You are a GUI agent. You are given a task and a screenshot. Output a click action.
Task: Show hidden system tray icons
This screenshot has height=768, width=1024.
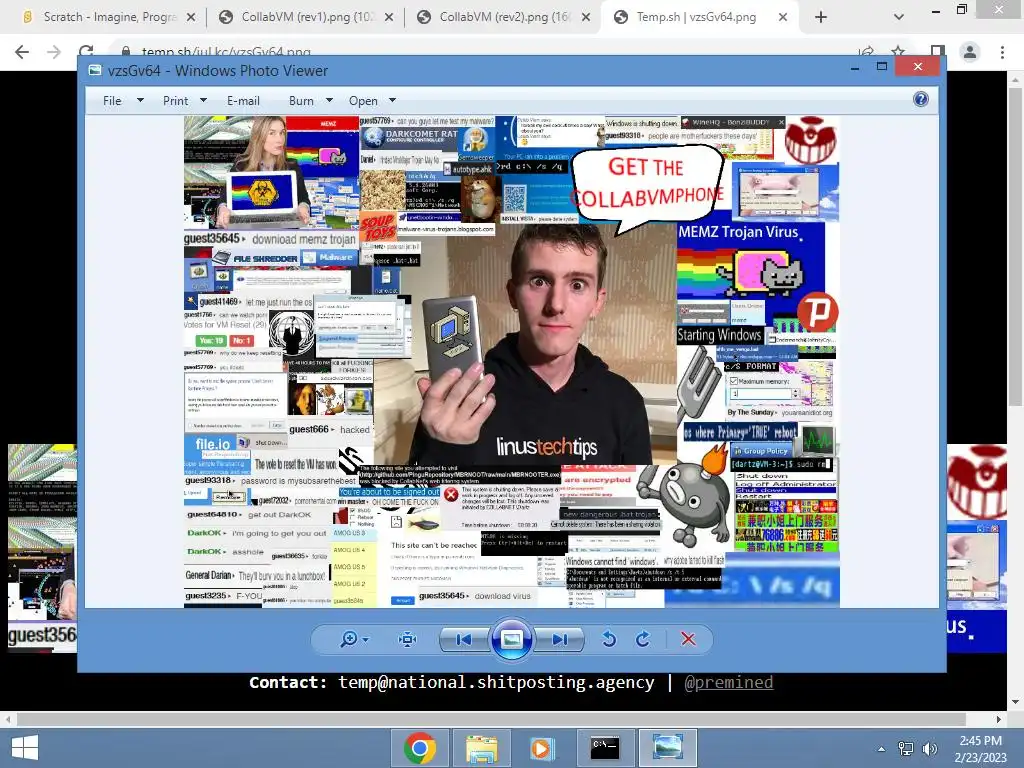(882, 749)
